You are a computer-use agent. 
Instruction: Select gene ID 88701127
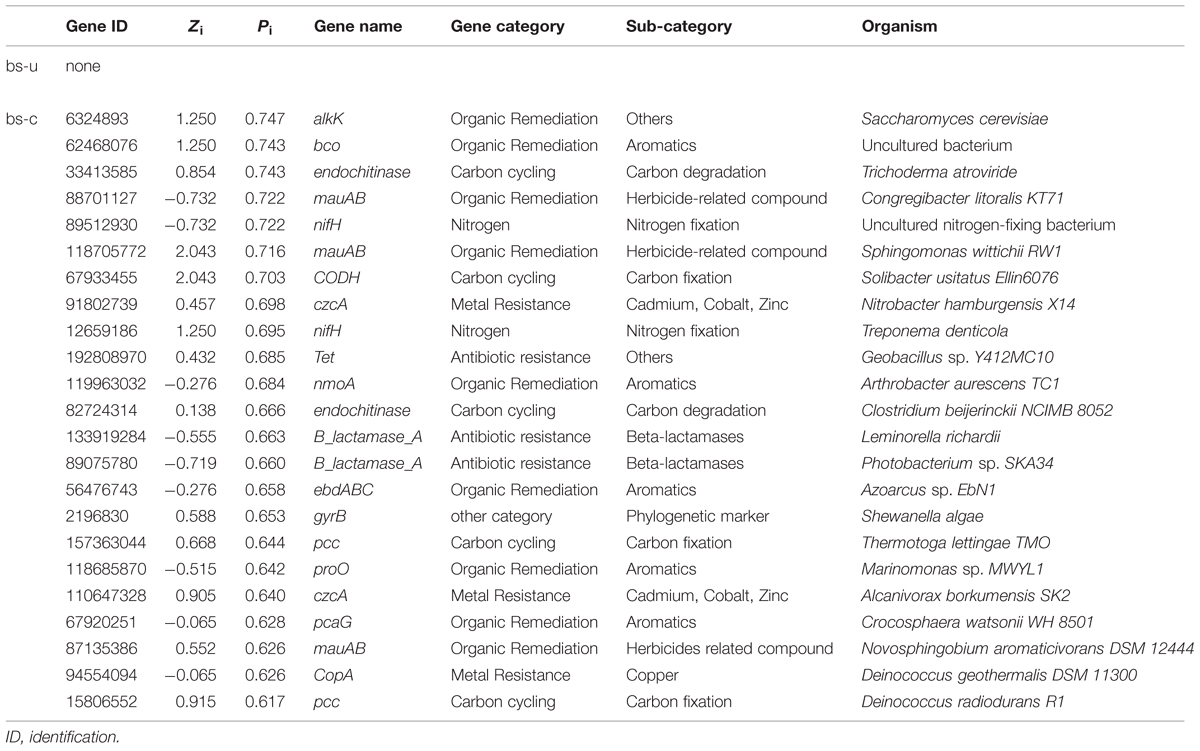click(x=102, y=198)
